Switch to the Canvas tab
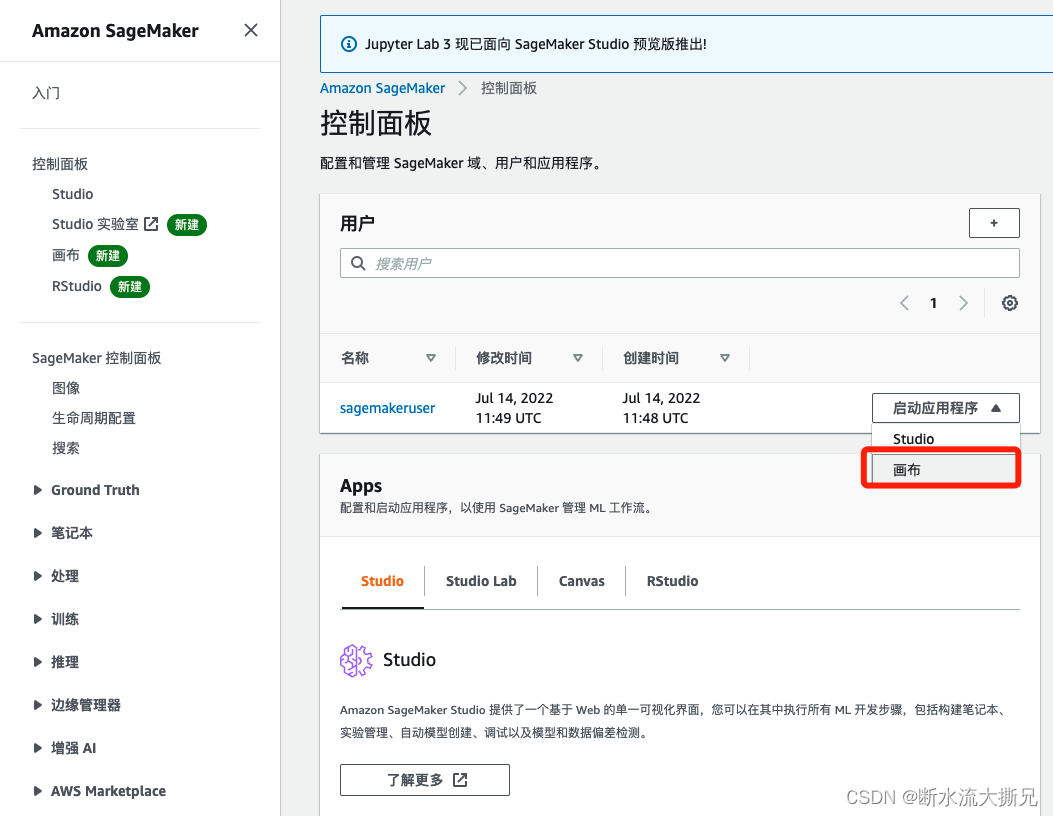 click(x=582, y=581)
